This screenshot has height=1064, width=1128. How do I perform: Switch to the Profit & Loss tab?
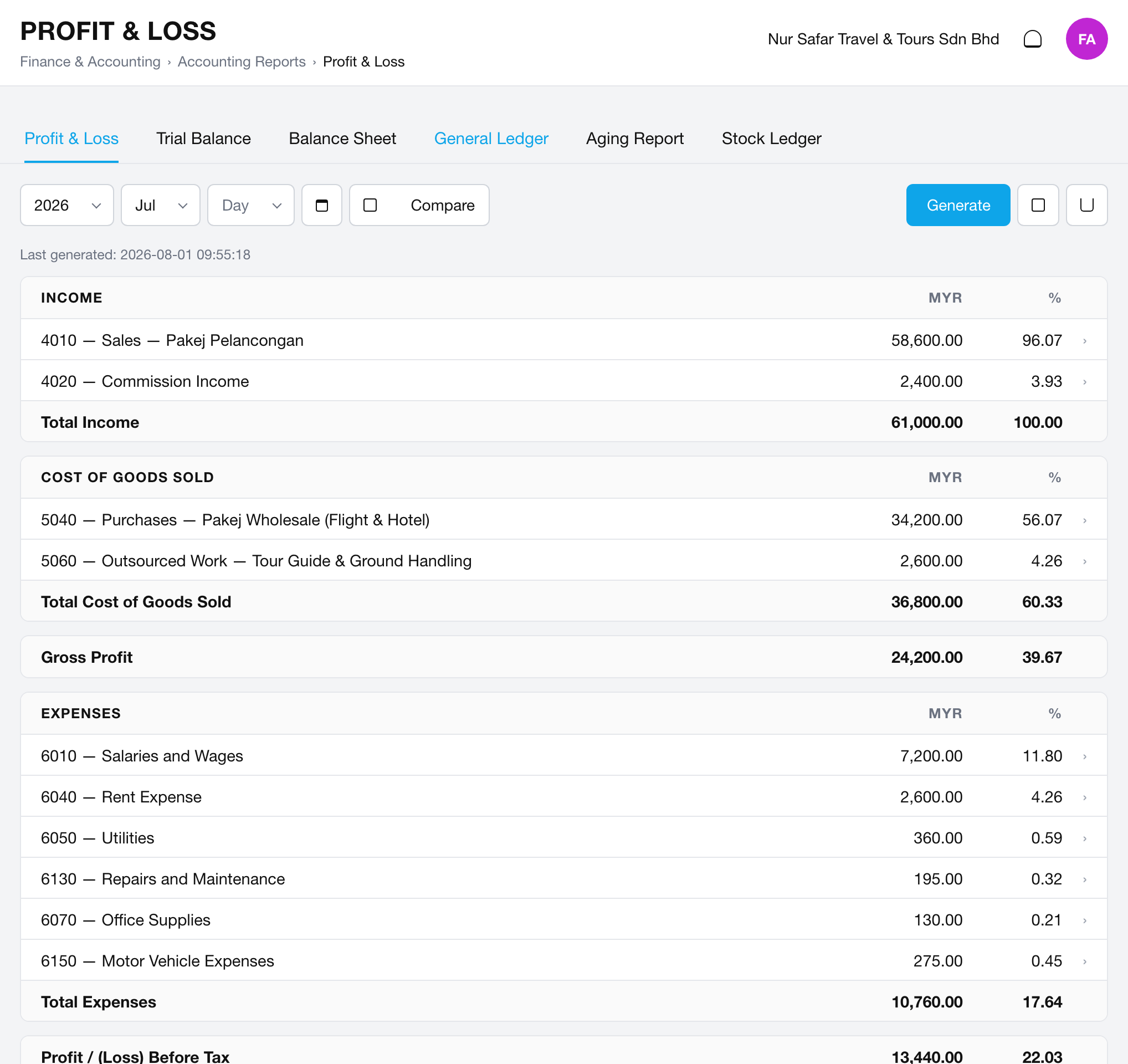71,139
